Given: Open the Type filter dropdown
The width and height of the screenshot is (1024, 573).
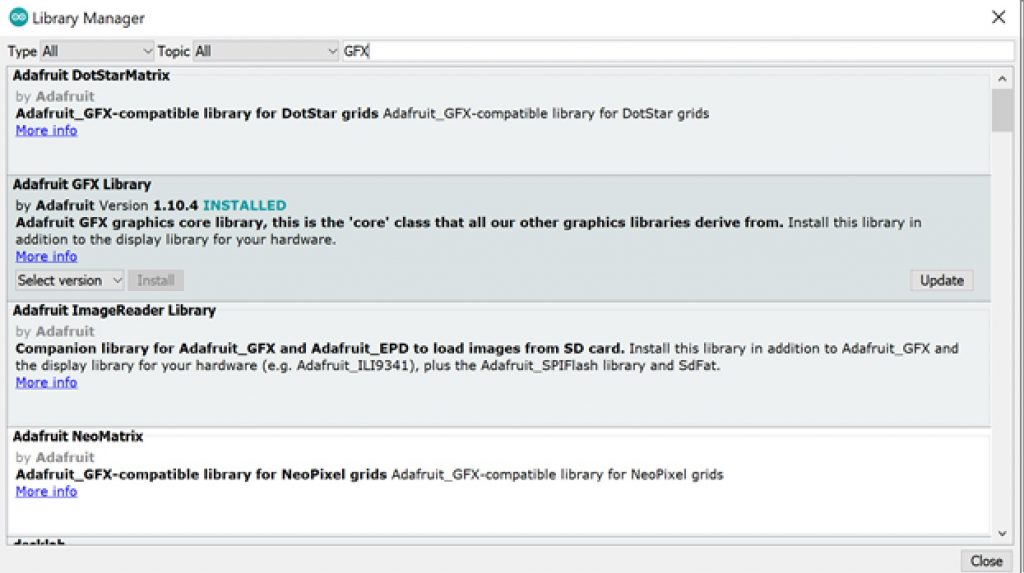Looking at the screenshot, I should [x=97, y=51].
